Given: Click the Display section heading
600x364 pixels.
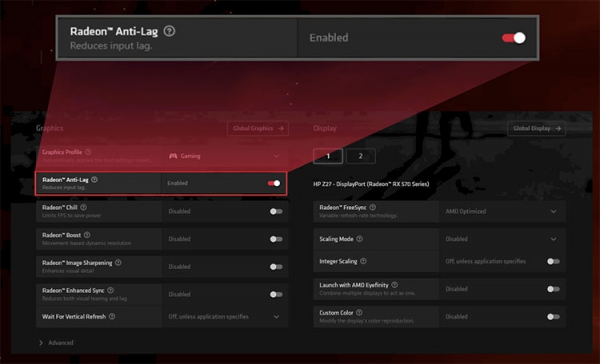Looking at the screenshot, I should (x=325, y=128).
